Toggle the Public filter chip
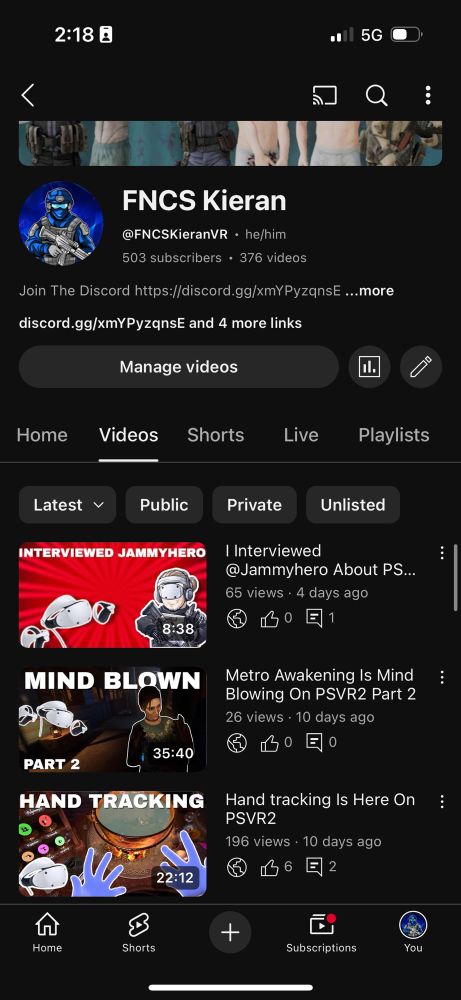The image size is (461, 1000). pos(164,504)
